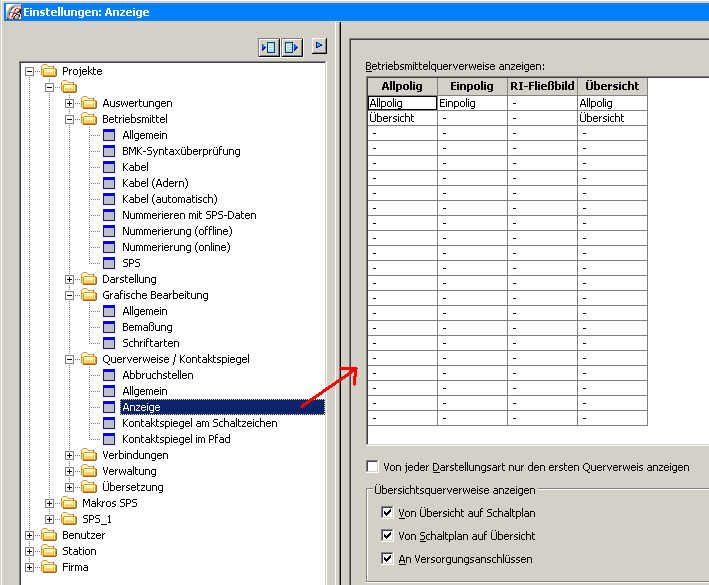Uncheck Von Übersicht auf Schaltplan
The image size is (709, 585).
387,513
